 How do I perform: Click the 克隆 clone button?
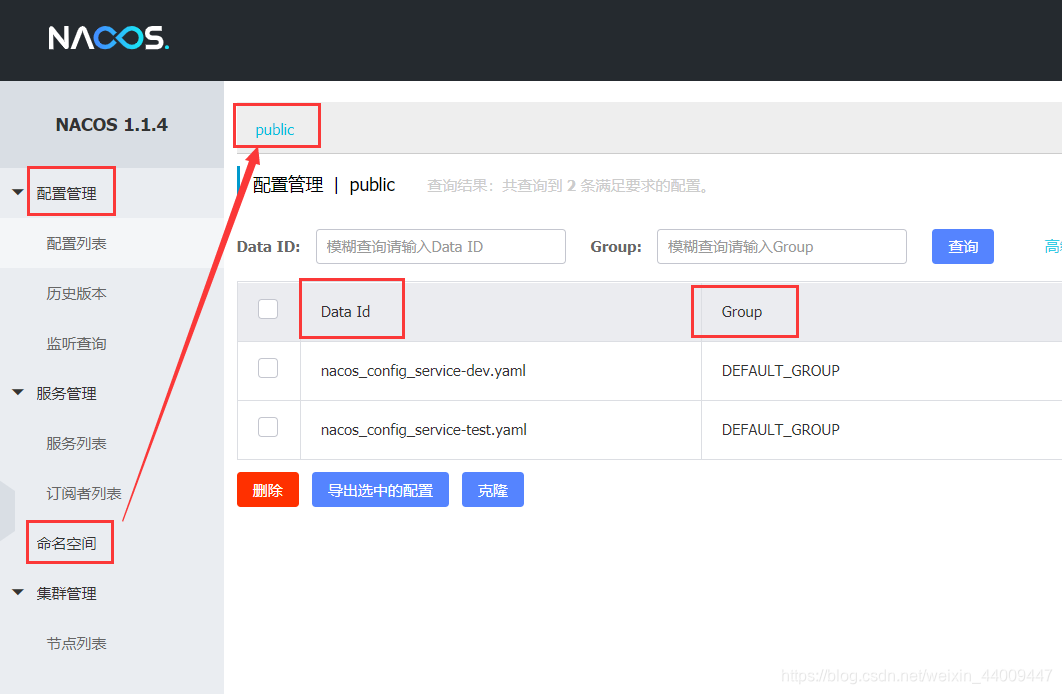point(492,490)
